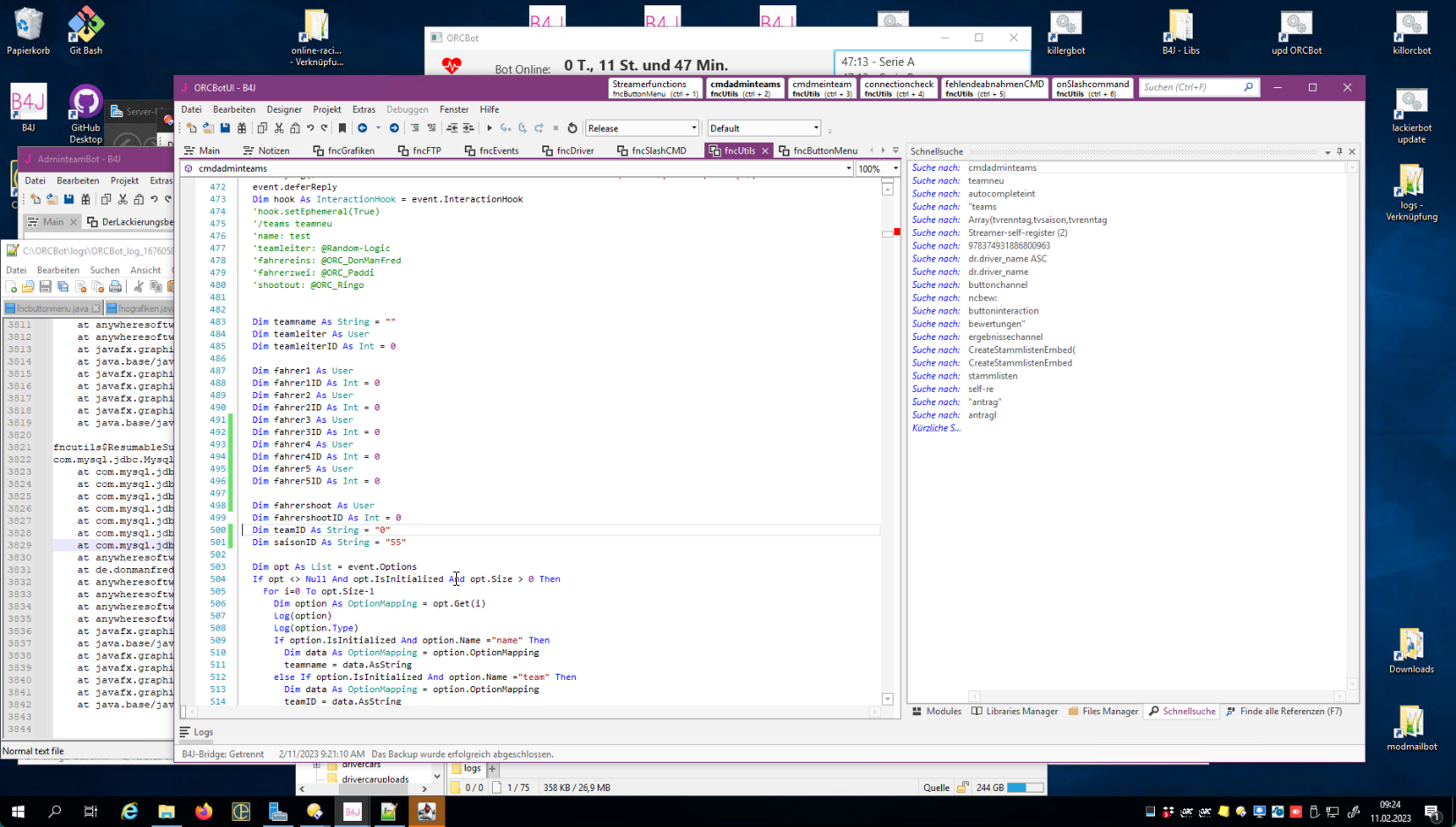Click the navigate back arrow icon
Viewport: 1456px width, 827px height.
coord(363,129)
